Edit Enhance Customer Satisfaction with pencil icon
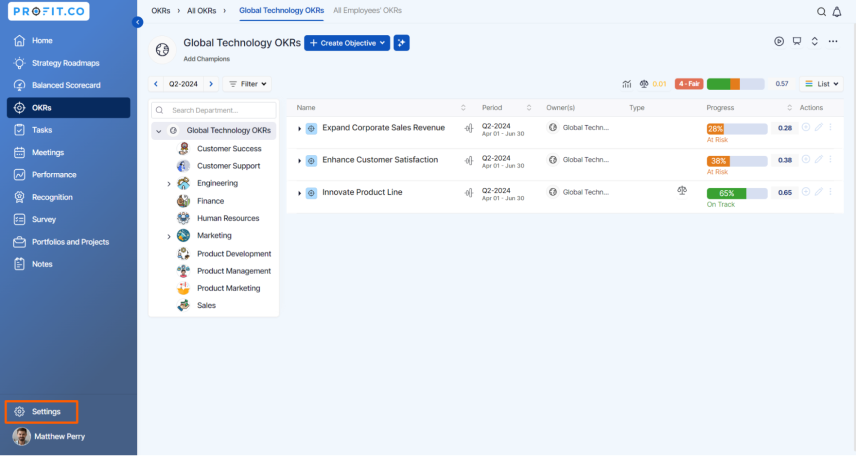Image resolution: width=856 pixels, height=456 pixels. coord(818,159)
